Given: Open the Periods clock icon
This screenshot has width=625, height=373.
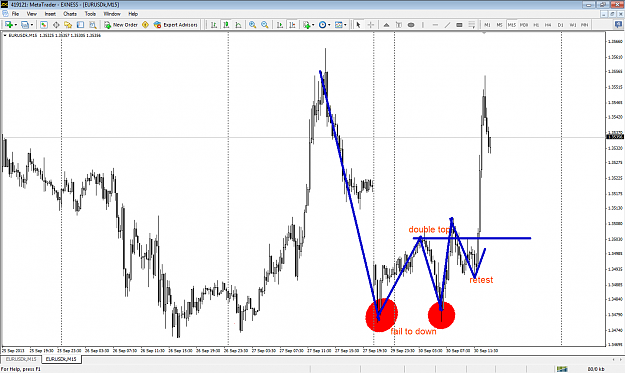Looking at the screenshot, I should (x=322, y=25).
